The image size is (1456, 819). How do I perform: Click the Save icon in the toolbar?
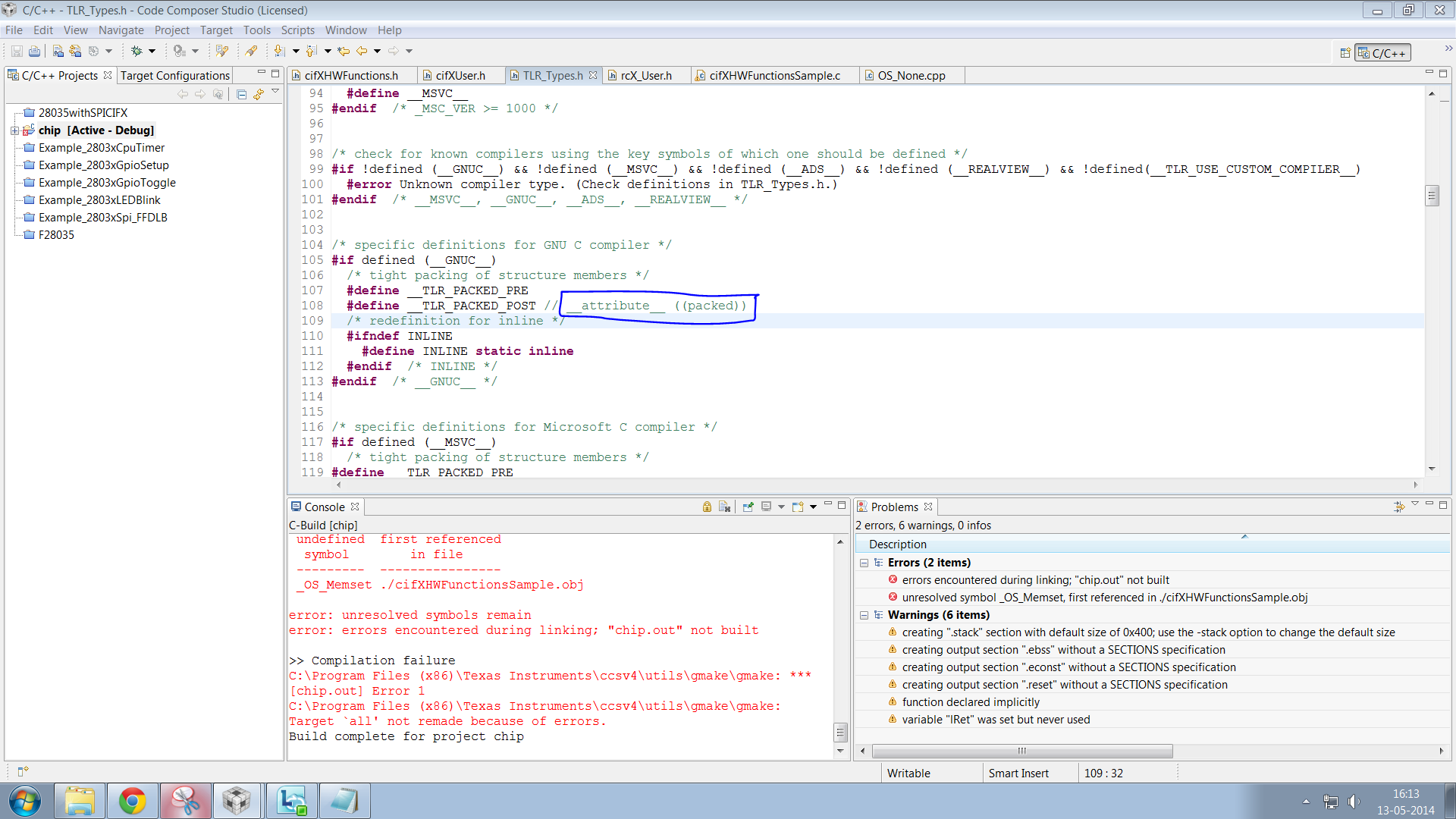click(17, 51)
